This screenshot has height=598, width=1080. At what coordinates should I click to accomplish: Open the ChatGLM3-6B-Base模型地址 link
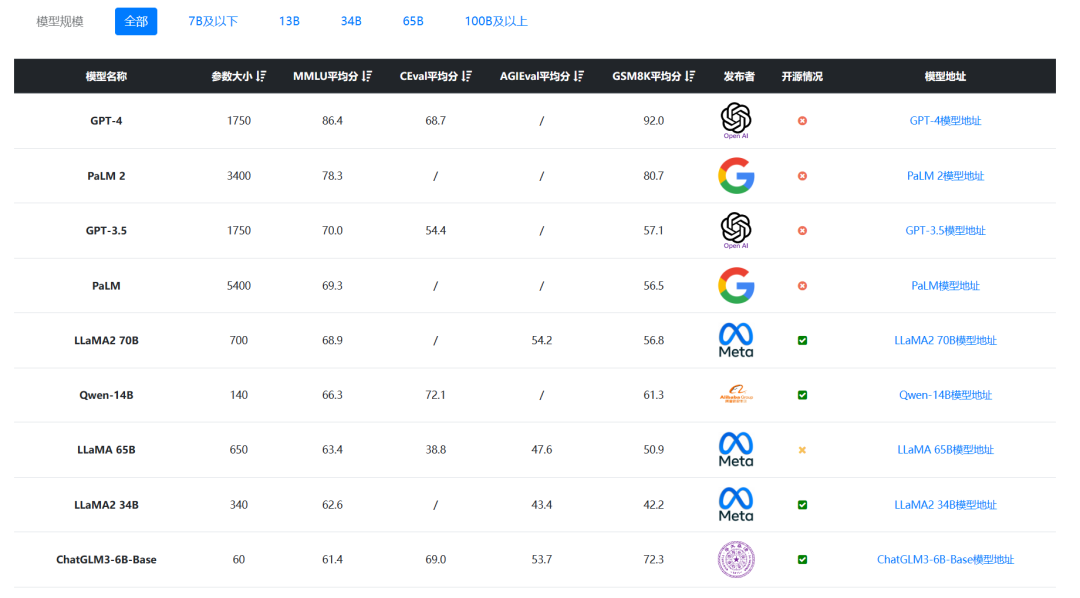pos(945,560)
